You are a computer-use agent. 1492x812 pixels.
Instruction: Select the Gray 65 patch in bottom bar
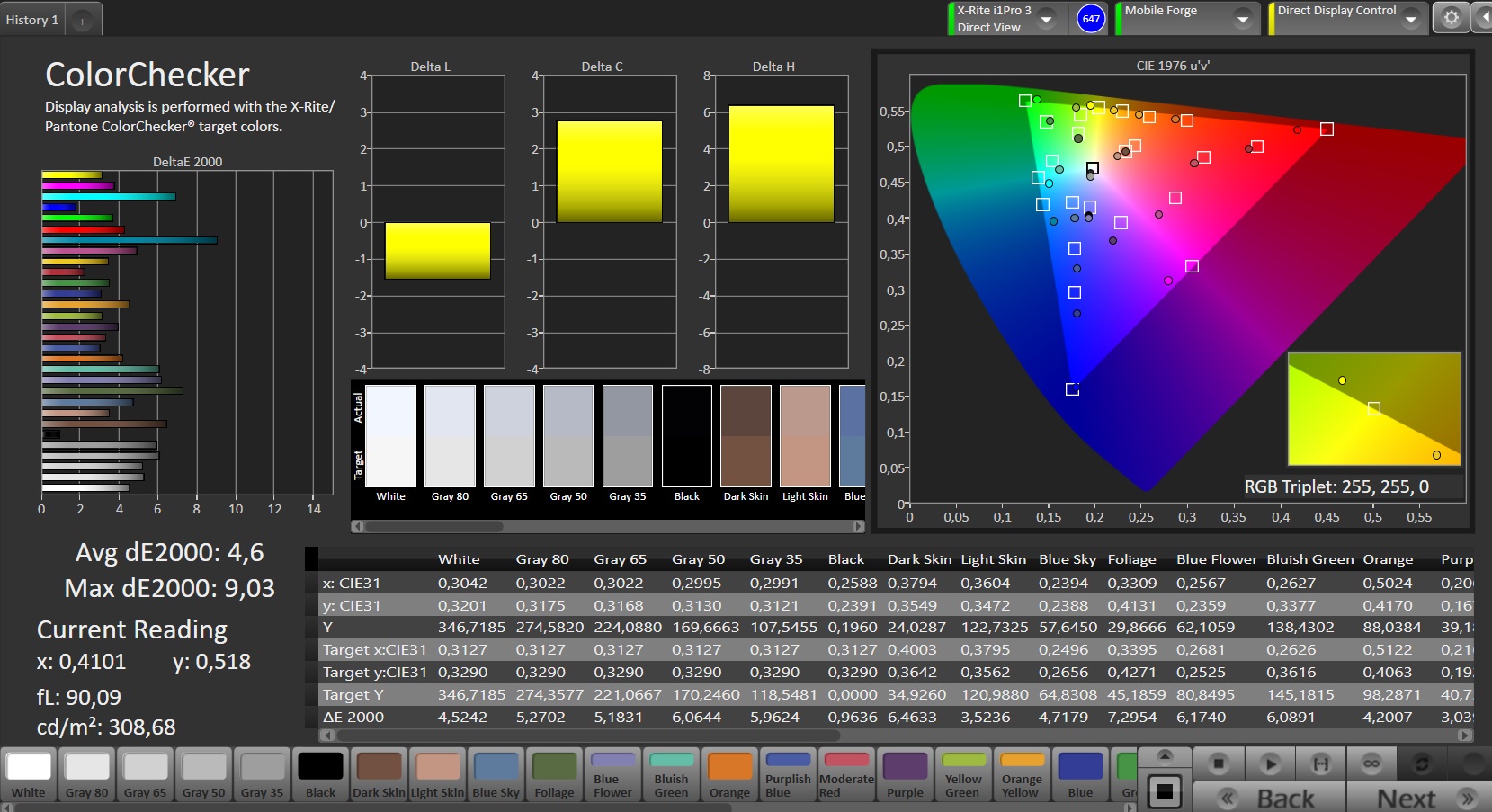[x=146, y=774]
